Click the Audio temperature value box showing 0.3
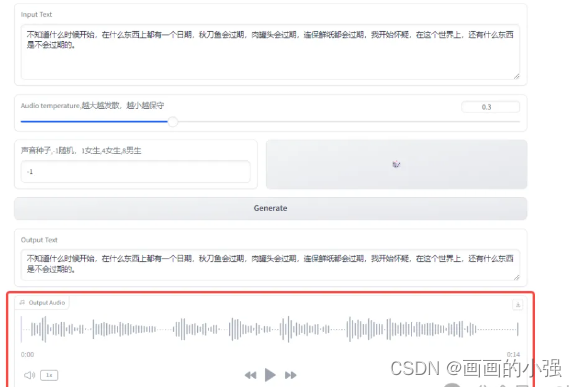The height and width of the screenshot is (387, 577). (x=490, y=107)
